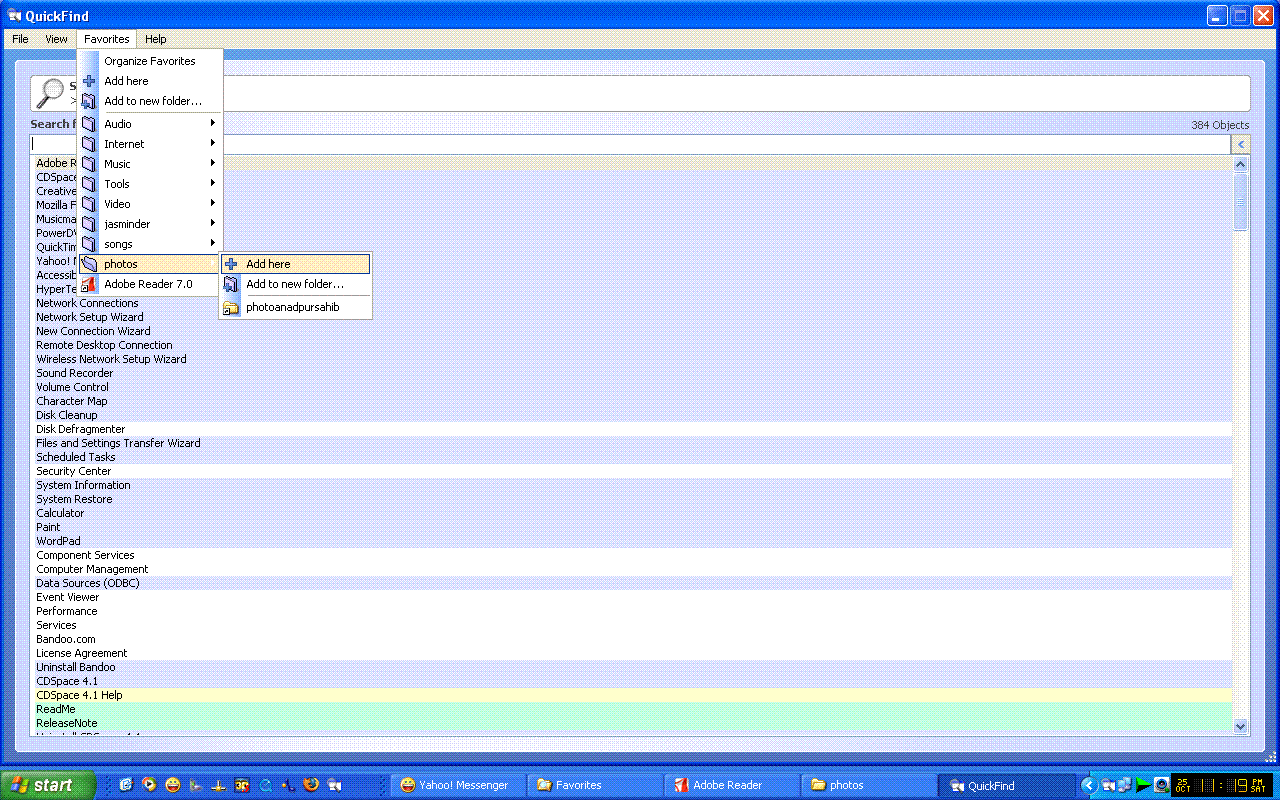Click the Yahoo smiley quick launch icon
The image size is (1280, 800).
[x=173, y=785]
